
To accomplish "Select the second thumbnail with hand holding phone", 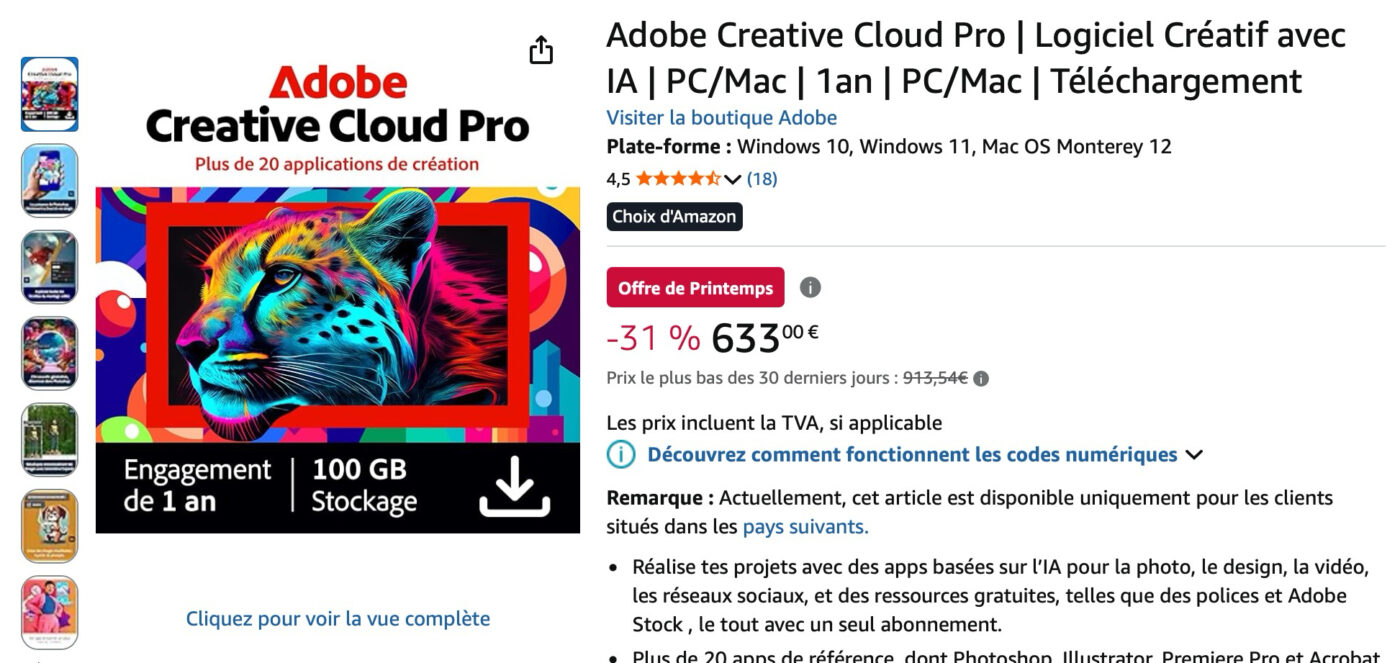I will point(50,180).
